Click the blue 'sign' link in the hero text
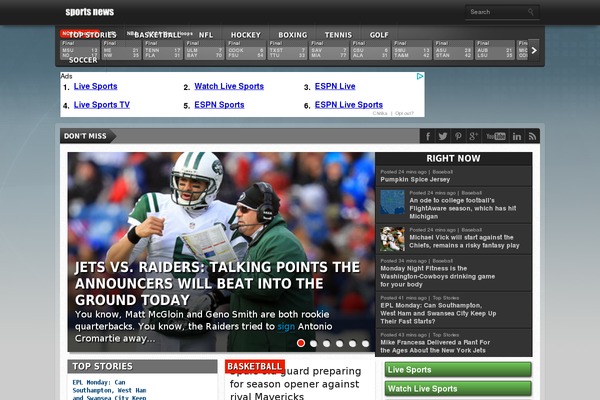Image resolution: width=600 pixels, height=400 pixels. point(286,327)
